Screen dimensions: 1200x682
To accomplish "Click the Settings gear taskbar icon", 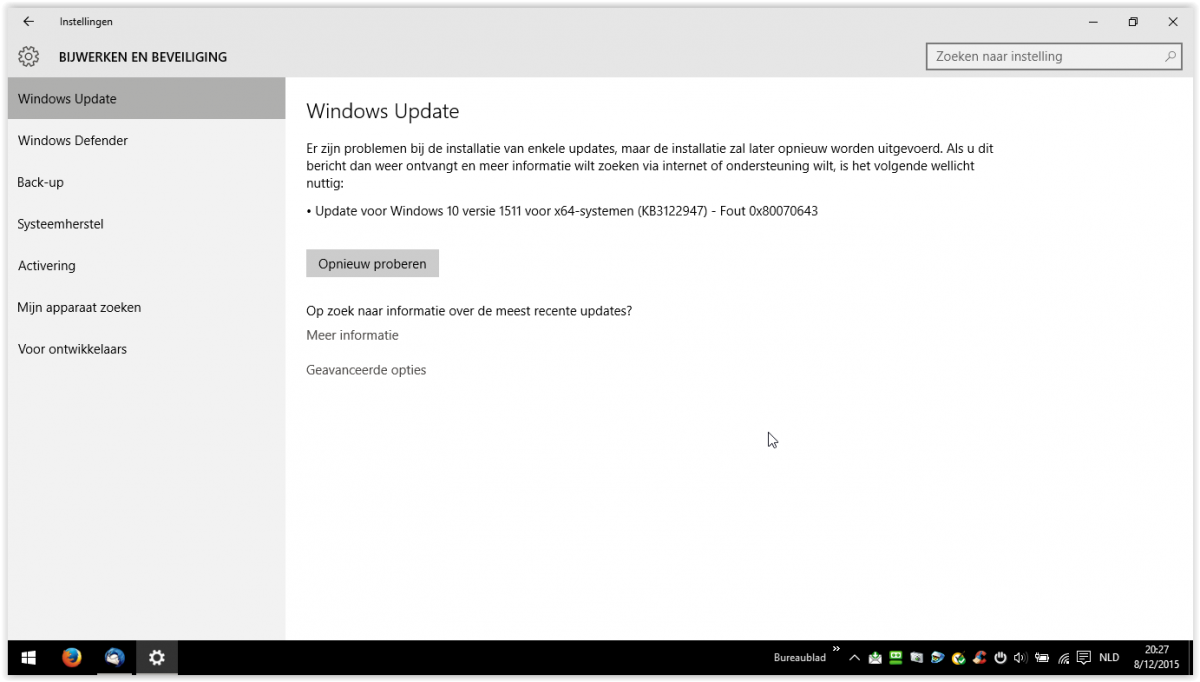I will [157, 658].
